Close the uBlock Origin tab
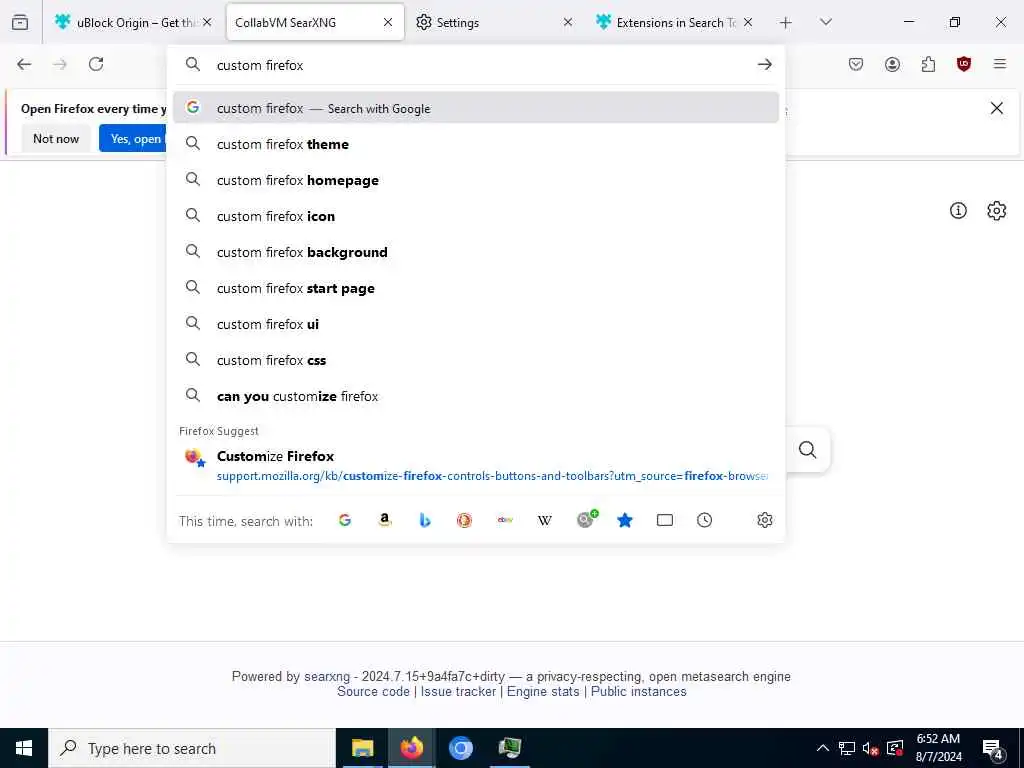The height and width of the screenshot is (768, 1024). click(207, 22)
